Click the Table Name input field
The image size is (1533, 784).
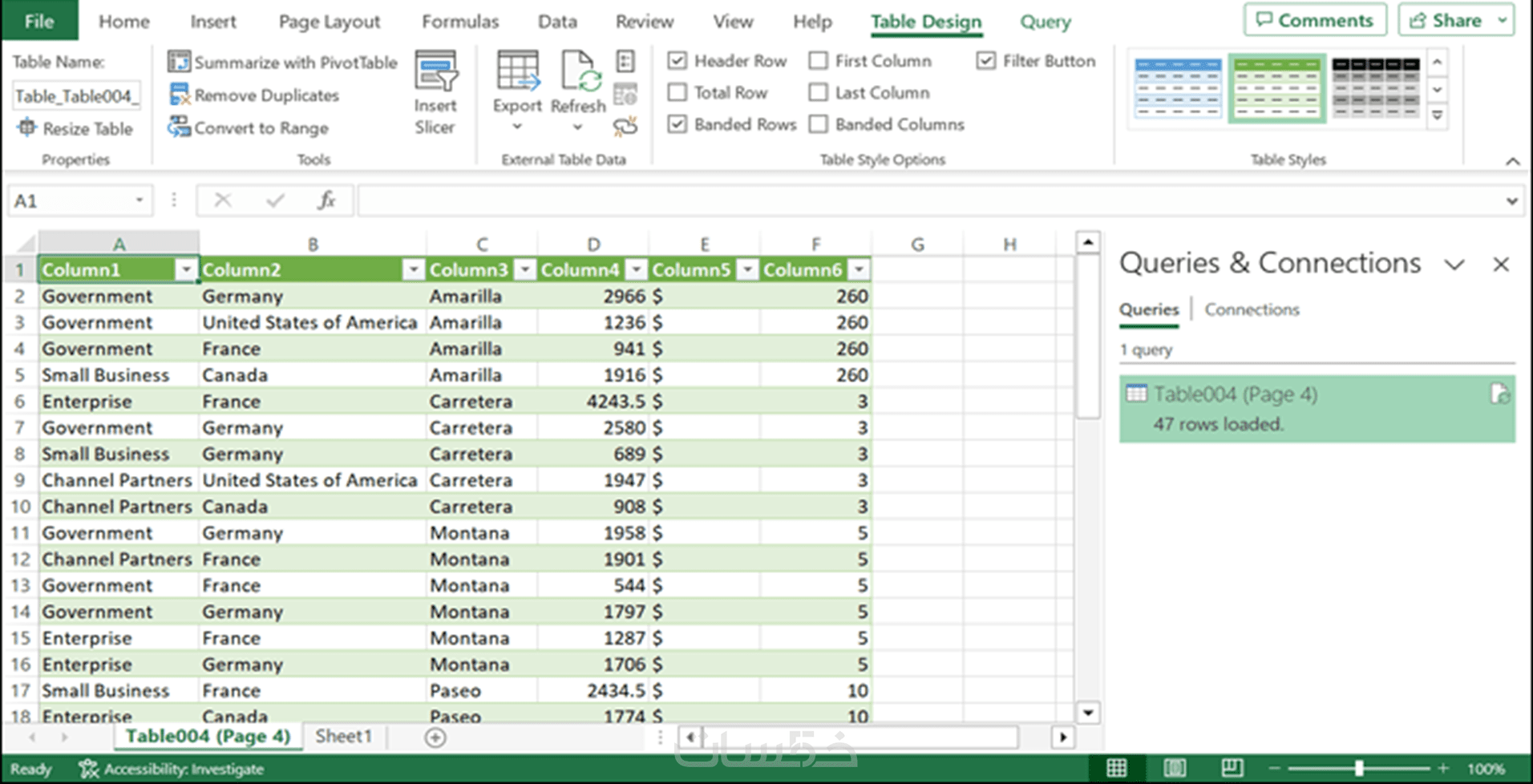[x=76, y=96]
